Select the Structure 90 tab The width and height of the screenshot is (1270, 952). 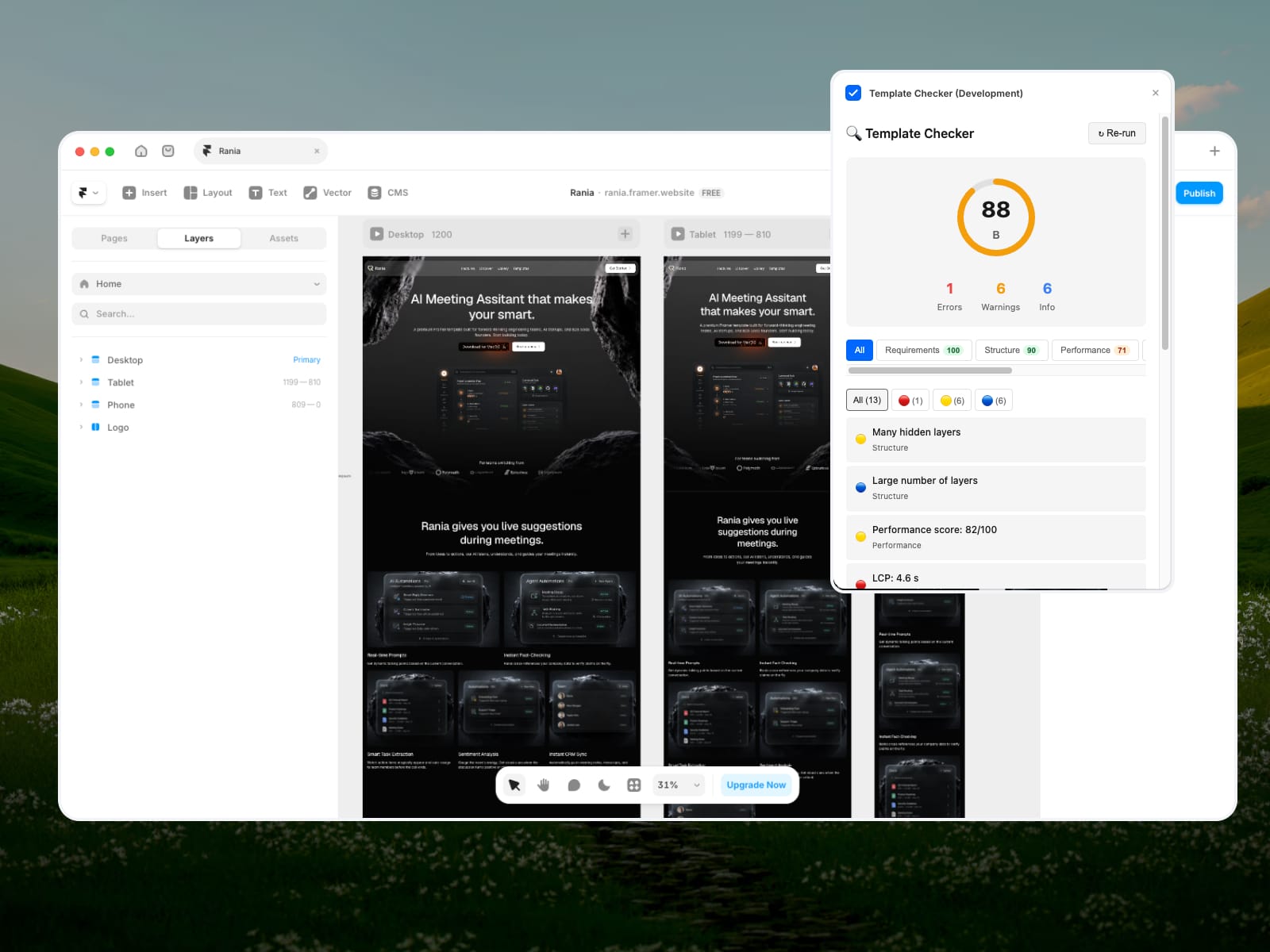[x=1011, y=350]
